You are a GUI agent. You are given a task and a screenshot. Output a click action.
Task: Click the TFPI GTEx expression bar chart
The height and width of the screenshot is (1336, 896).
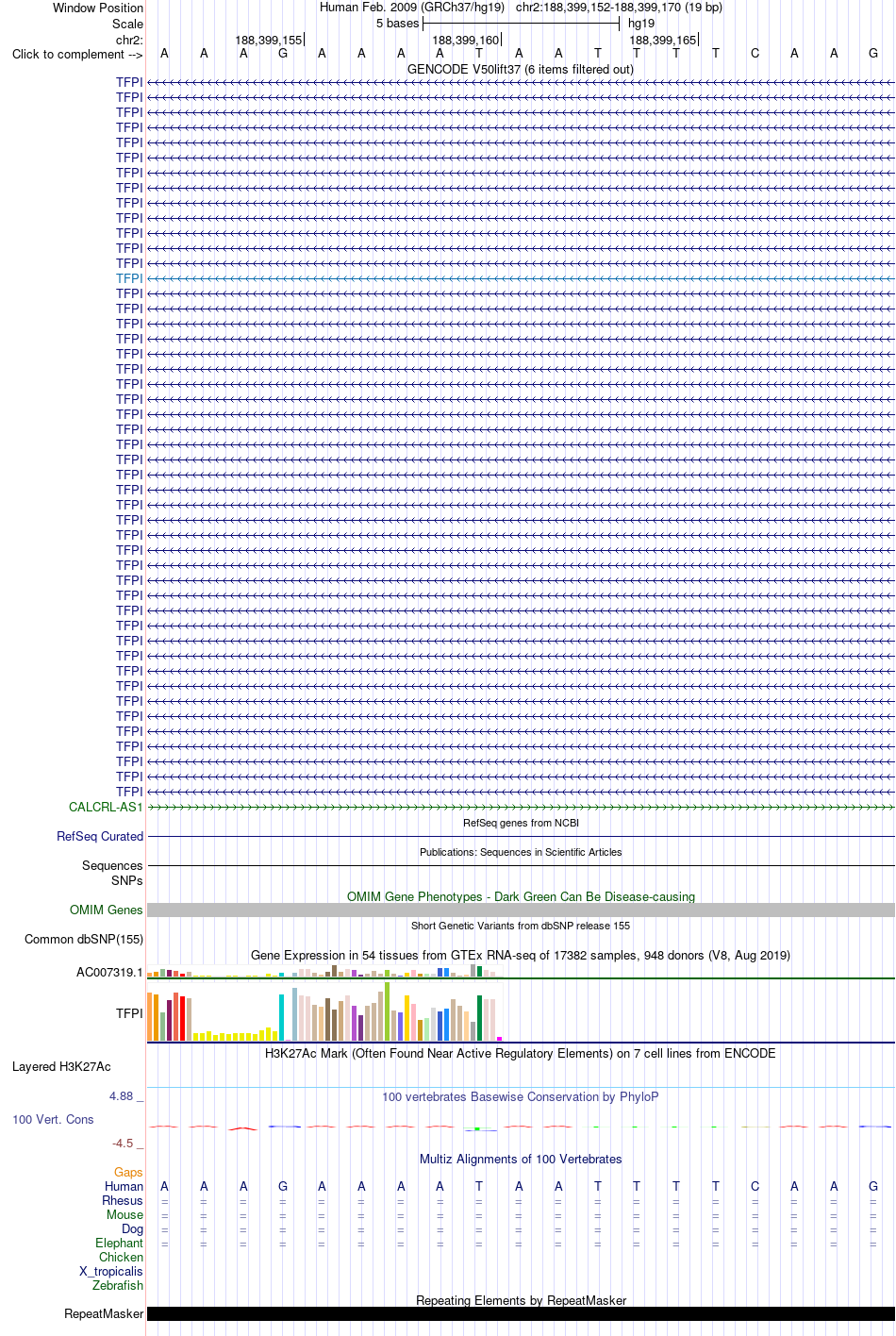click(324, 1013)
